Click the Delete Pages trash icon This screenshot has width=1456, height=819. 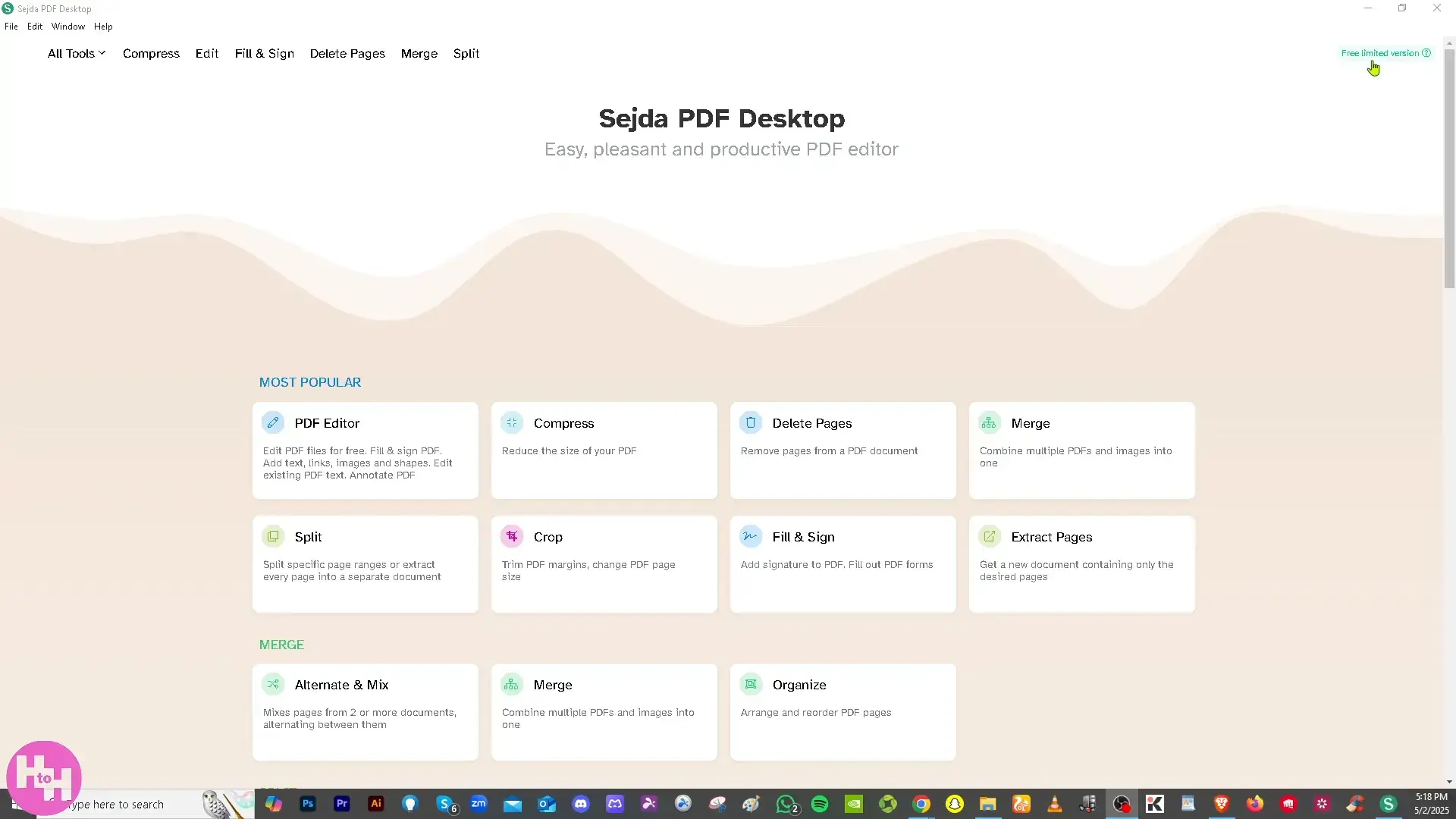pyautogui.click(x=751, y=422)
